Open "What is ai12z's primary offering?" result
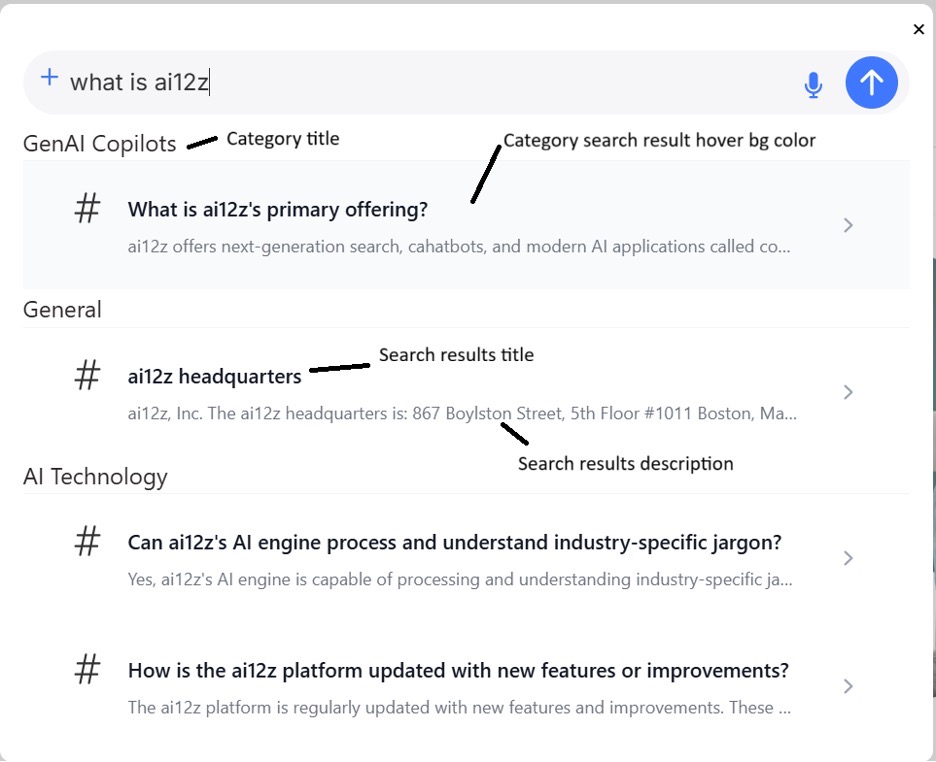 (278, 210)
